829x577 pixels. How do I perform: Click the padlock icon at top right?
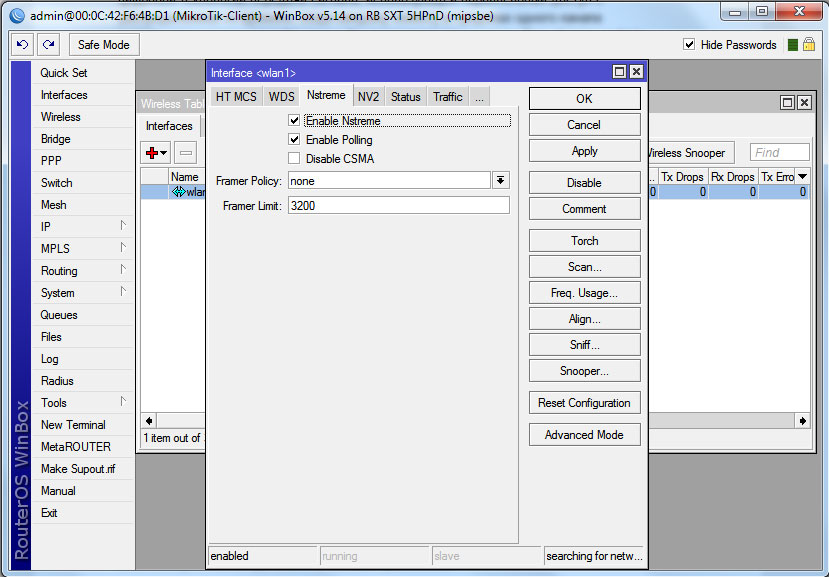tap(808, 45)
